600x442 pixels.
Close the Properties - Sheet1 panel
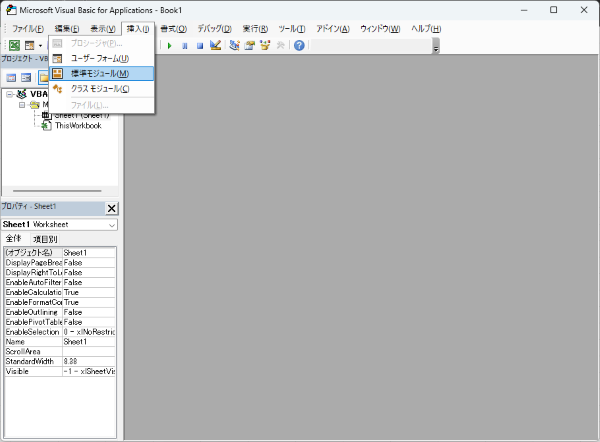(x=111, y=209)
